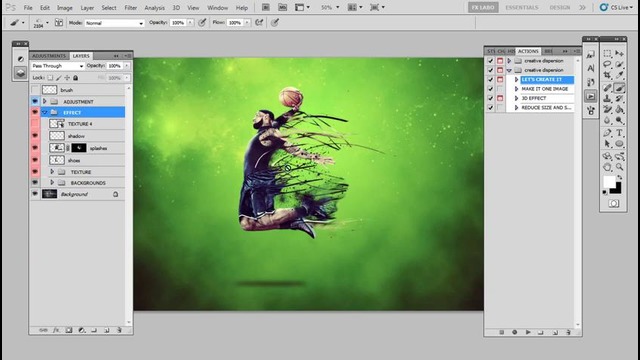640x360 pixels.
Task: Hide the shadow layer
Action: click(x=35, y=136)
